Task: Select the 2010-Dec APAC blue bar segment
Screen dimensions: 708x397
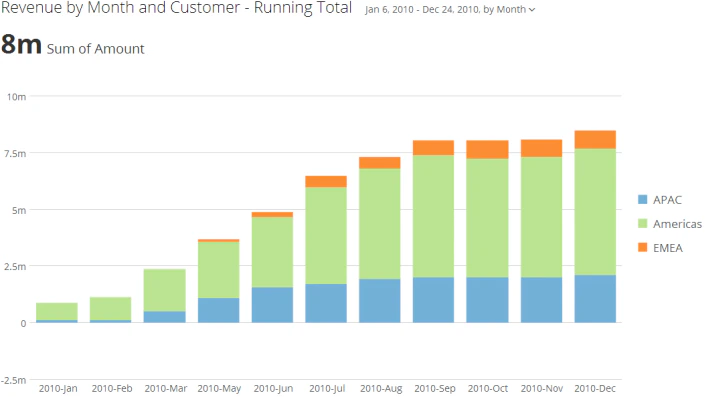Action: tap(595, 299)
